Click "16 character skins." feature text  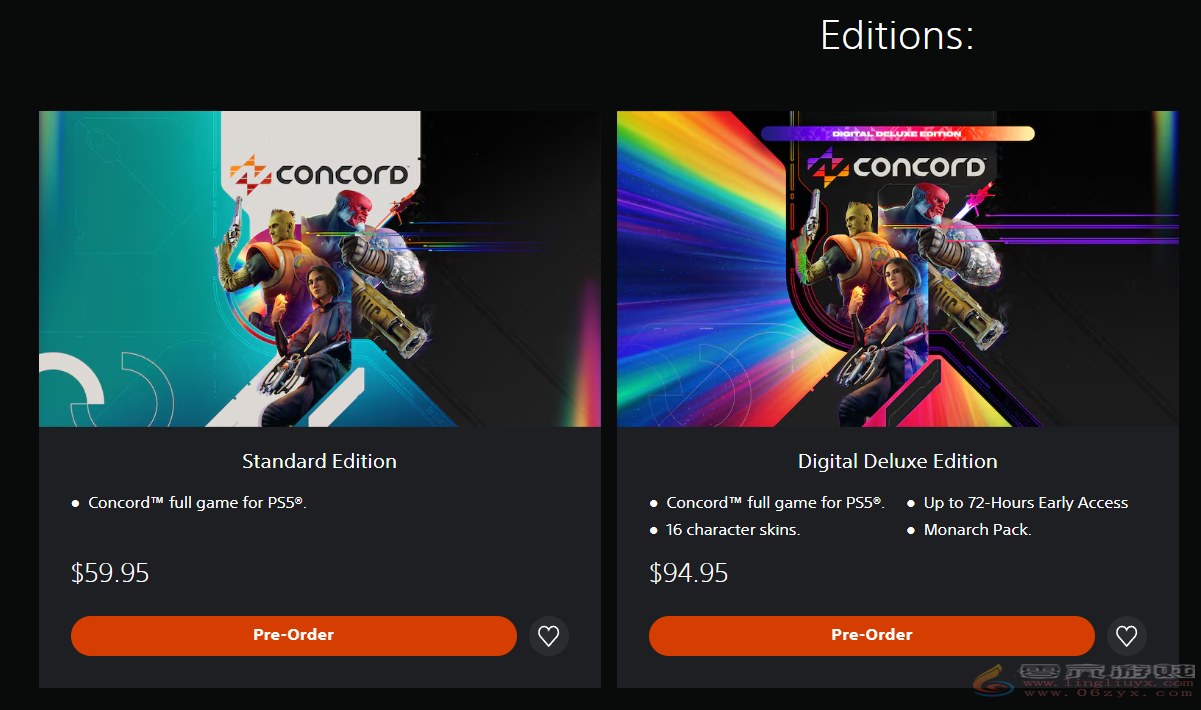click(733, 530)
